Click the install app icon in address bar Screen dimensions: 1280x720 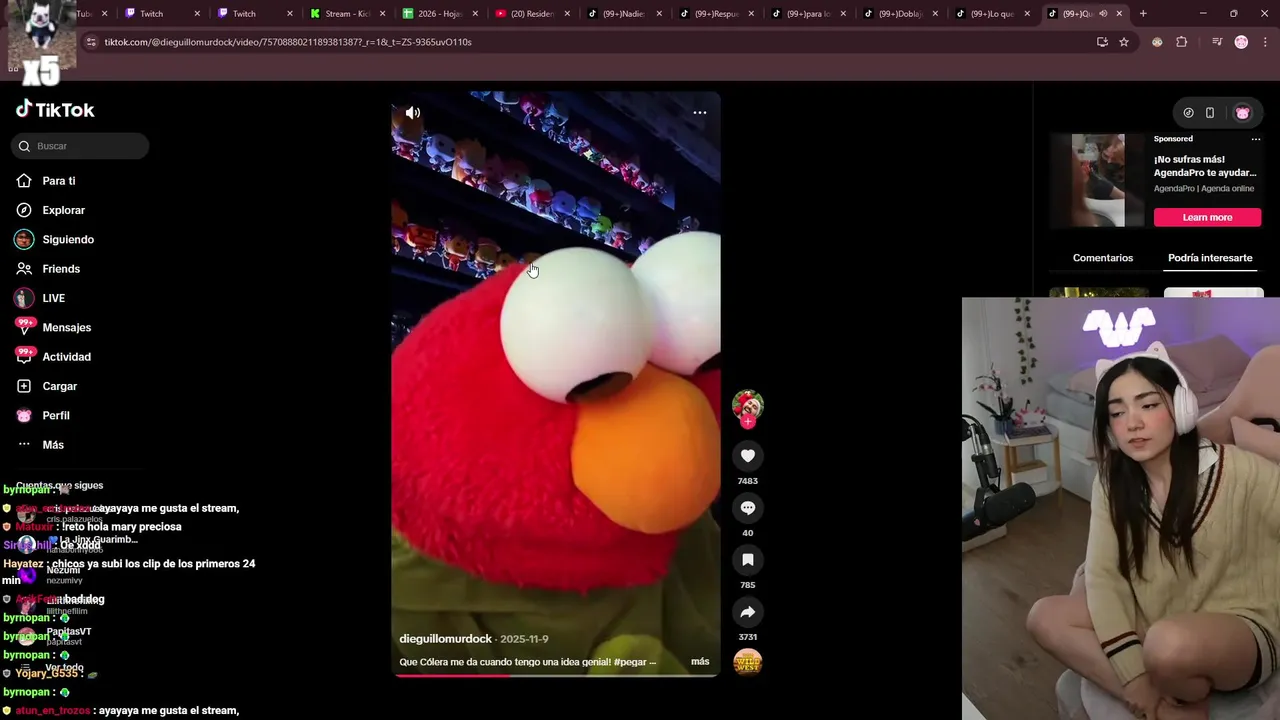tap(1102, 42)
